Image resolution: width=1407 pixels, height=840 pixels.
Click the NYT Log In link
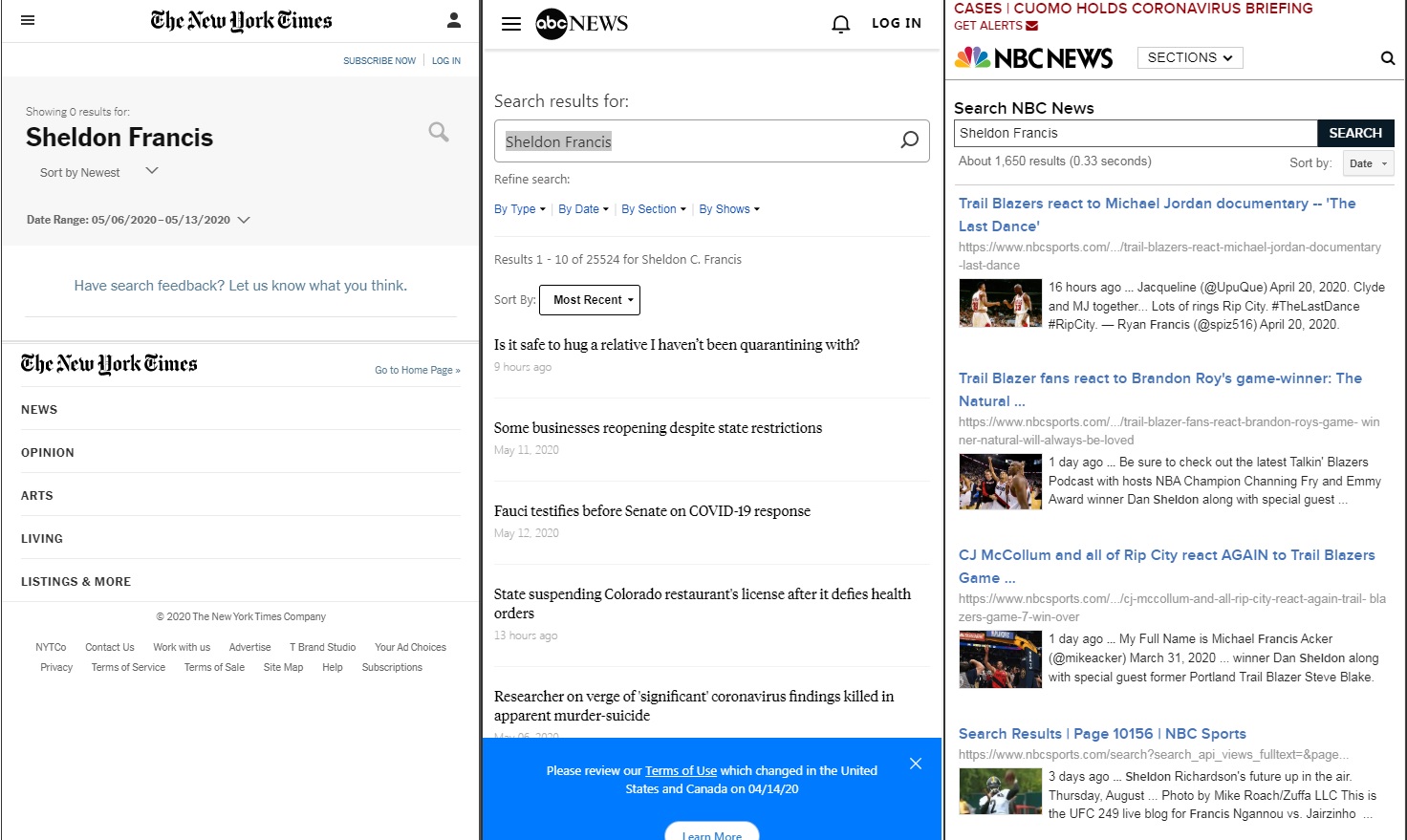446,60
